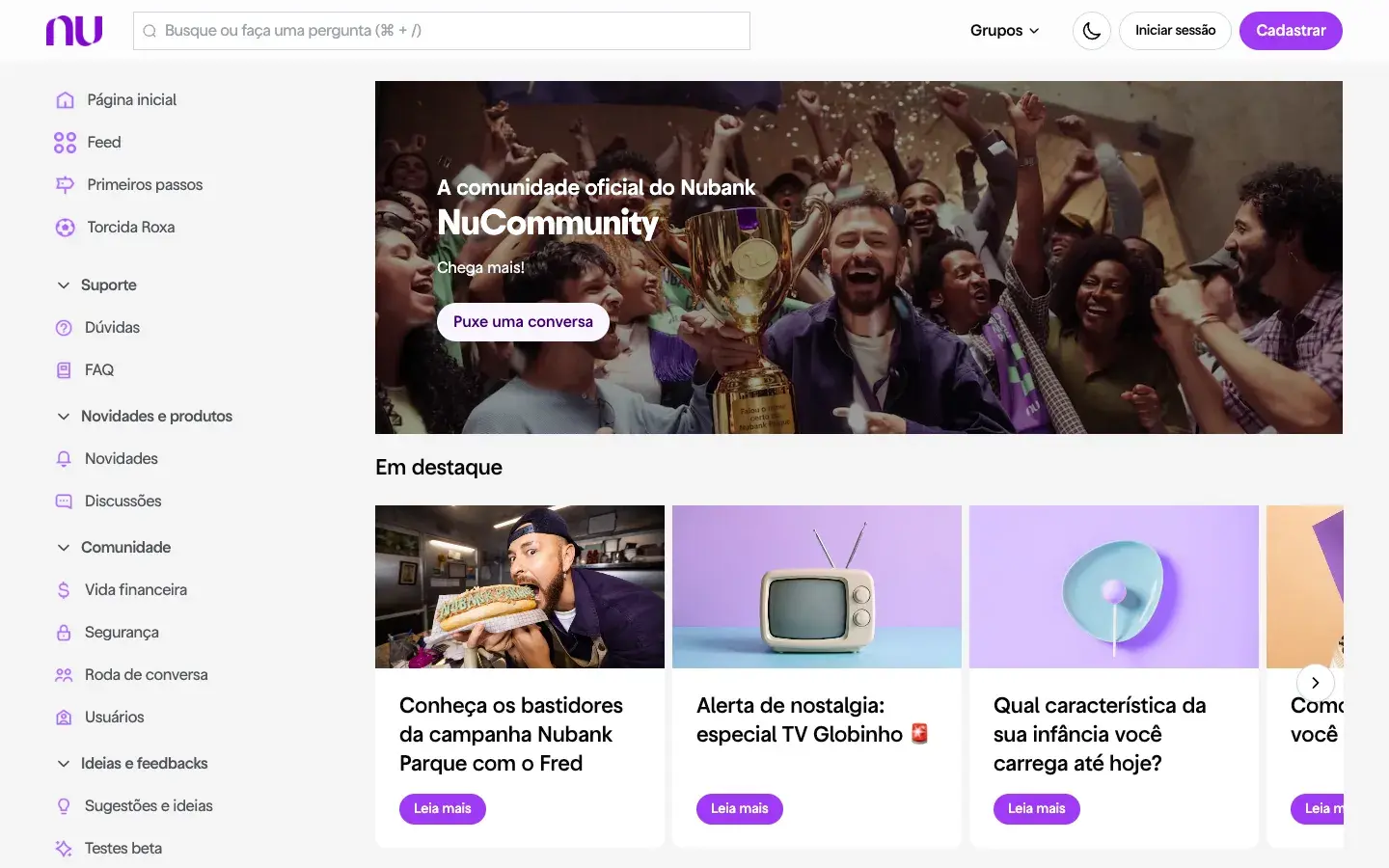Screen dimensions: 1389x868
Task: Click Leia mais on TV Globinho card
Action: [740, 808]
